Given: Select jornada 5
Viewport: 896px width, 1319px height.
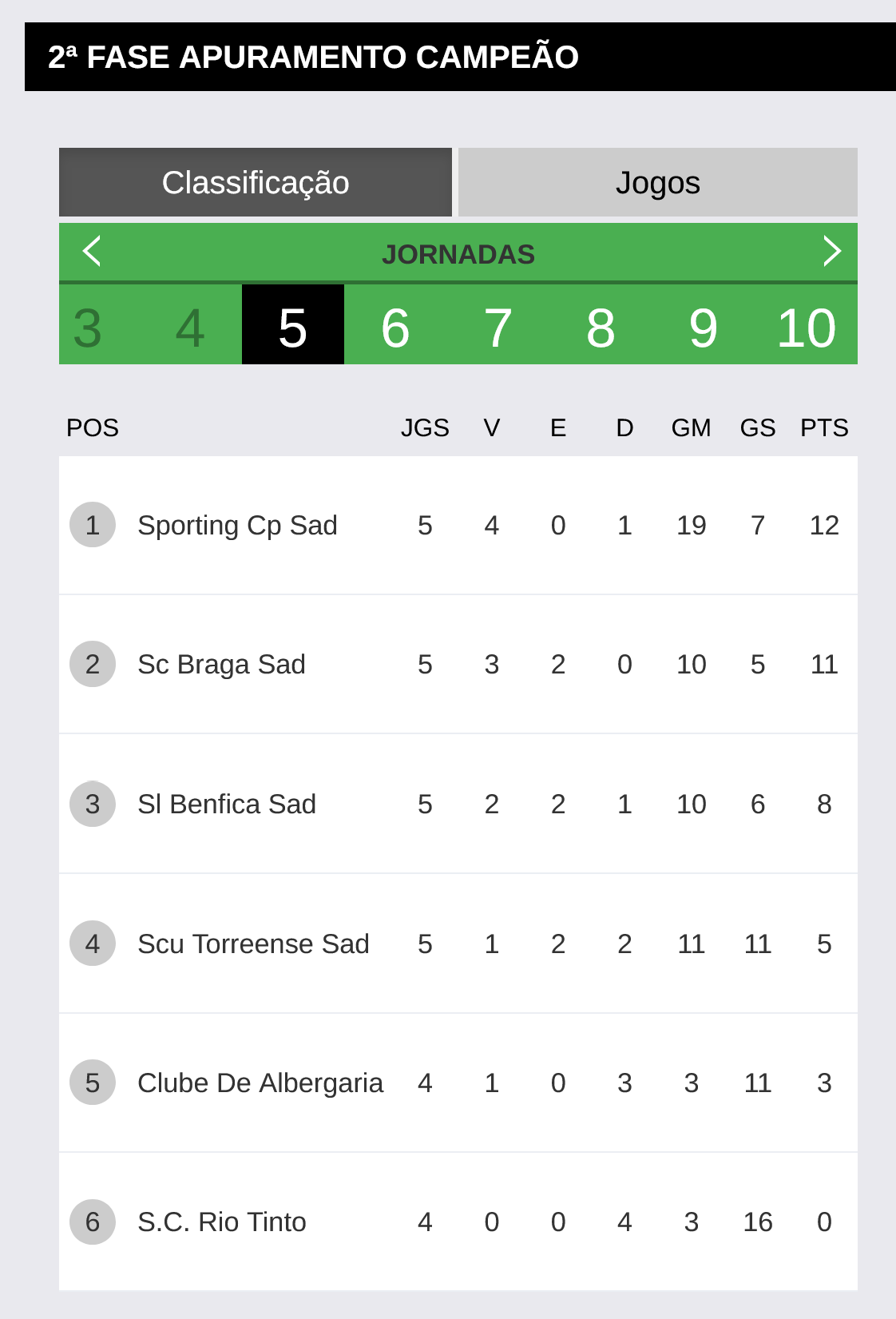Looking at the screenshot, I should pos(293,328).
